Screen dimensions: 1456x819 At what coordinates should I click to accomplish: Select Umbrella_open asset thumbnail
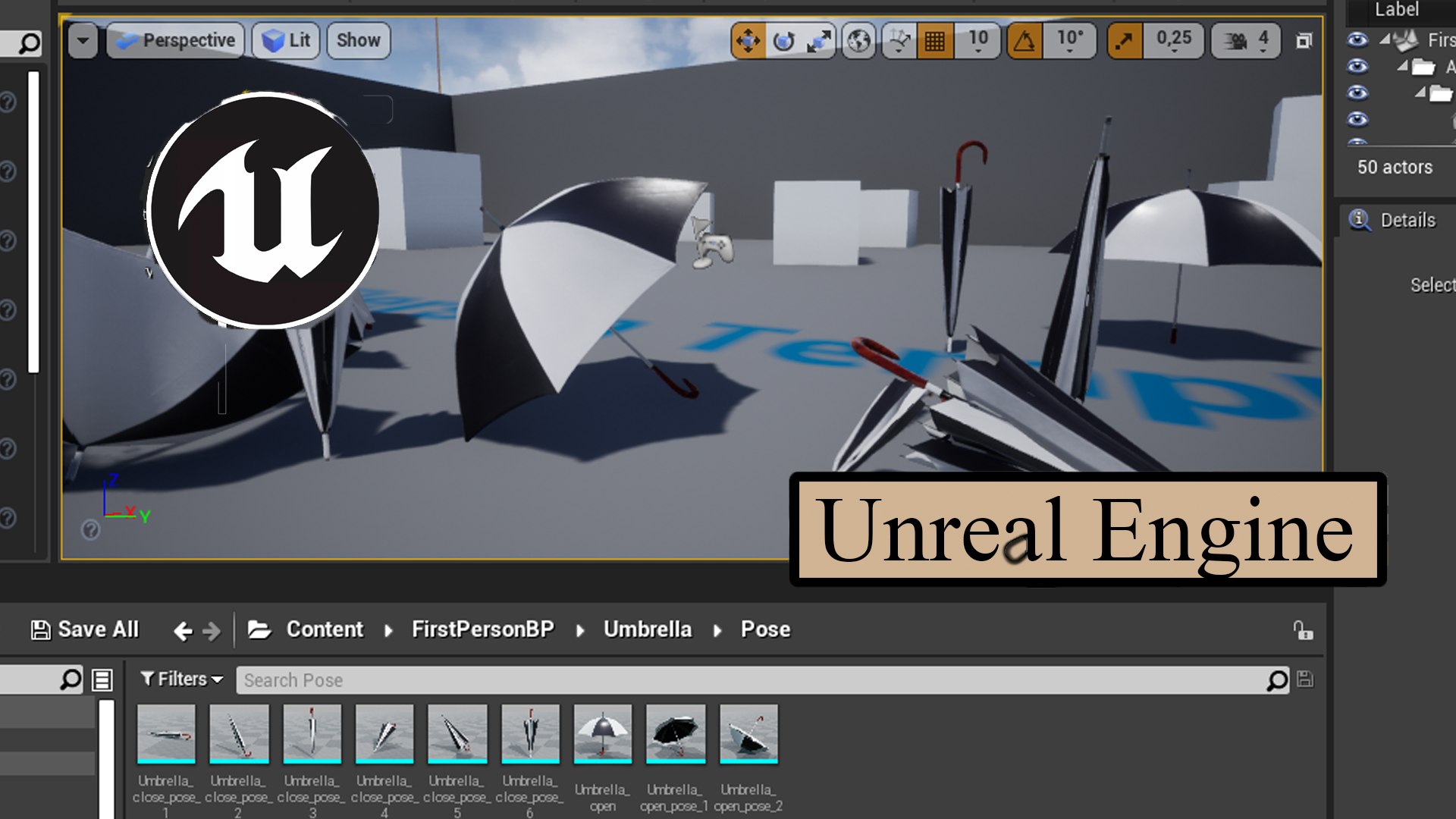click(603, 733)
